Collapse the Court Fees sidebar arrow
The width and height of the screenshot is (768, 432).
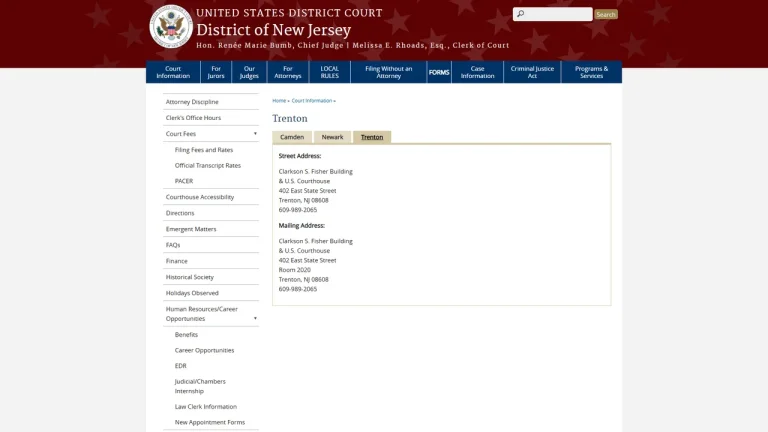point(255,134)
